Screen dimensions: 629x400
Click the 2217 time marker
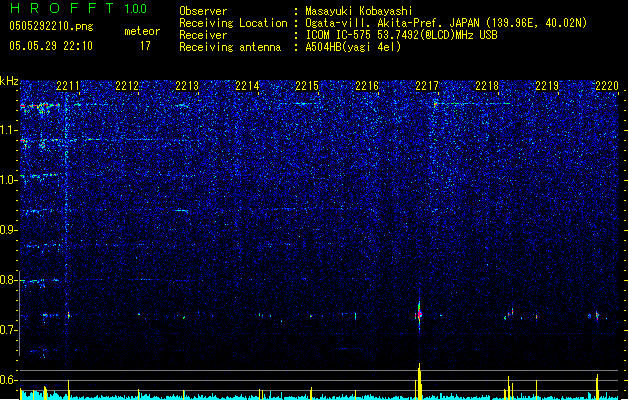[427, 86]
